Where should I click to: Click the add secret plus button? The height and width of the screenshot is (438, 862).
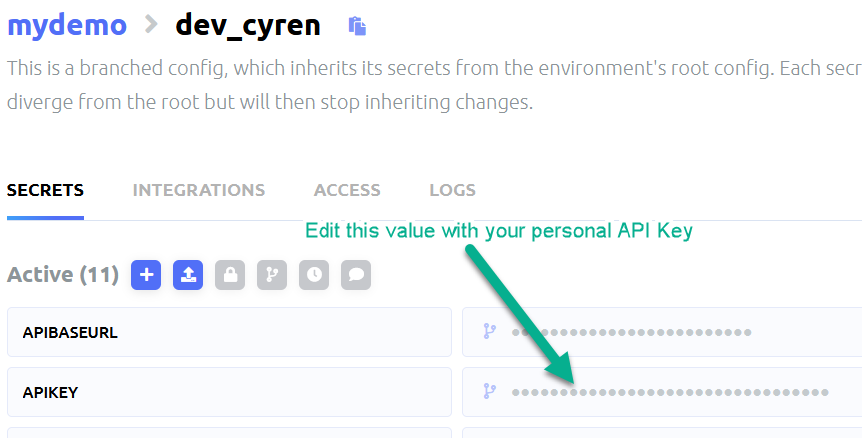point(146,275)
